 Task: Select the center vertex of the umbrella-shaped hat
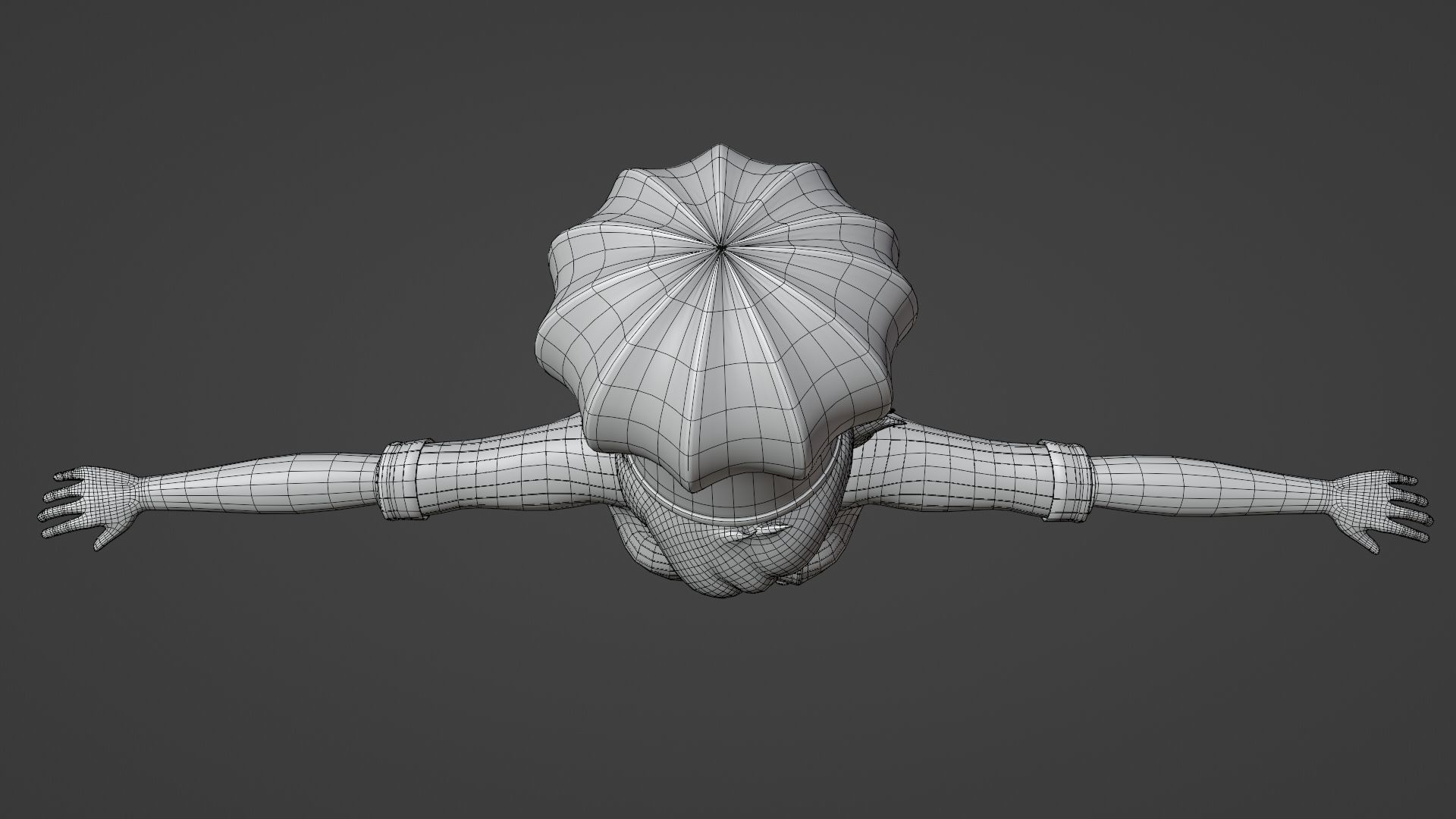tap(720, 247)
